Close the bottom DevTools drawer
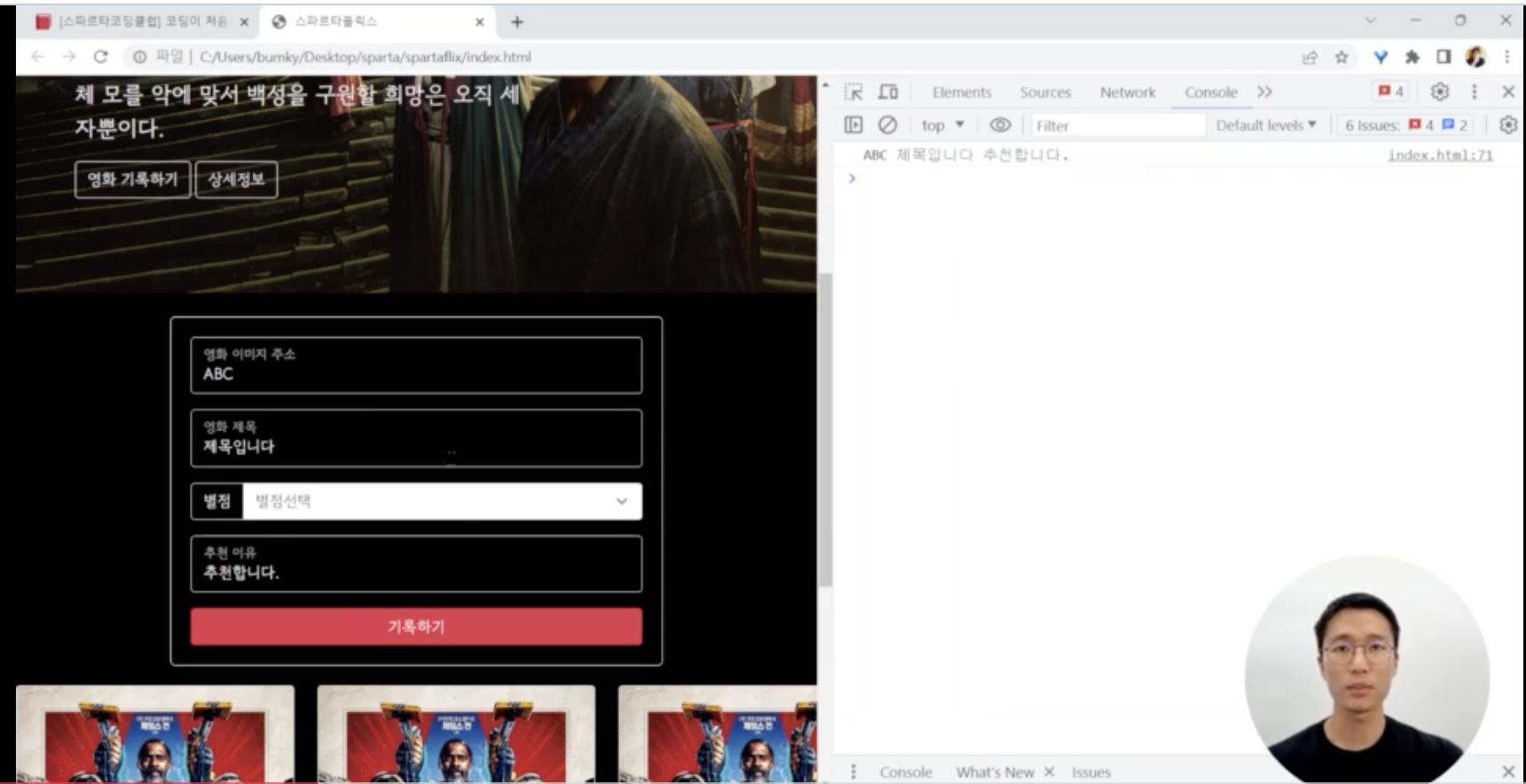Screen dimensions: 1526x784 pyautogui.click(x=1507, y=772)
